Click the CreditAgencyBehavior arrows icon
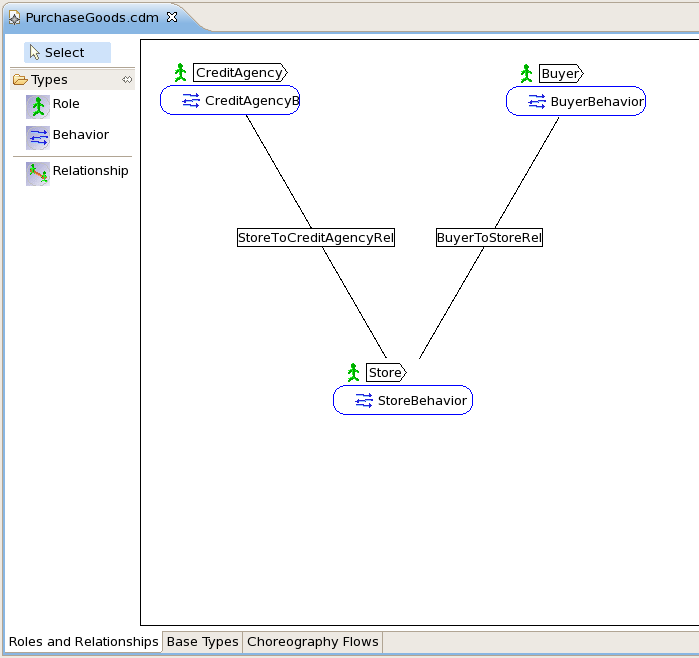Screen dimensions: 699x658 [191, 101]
